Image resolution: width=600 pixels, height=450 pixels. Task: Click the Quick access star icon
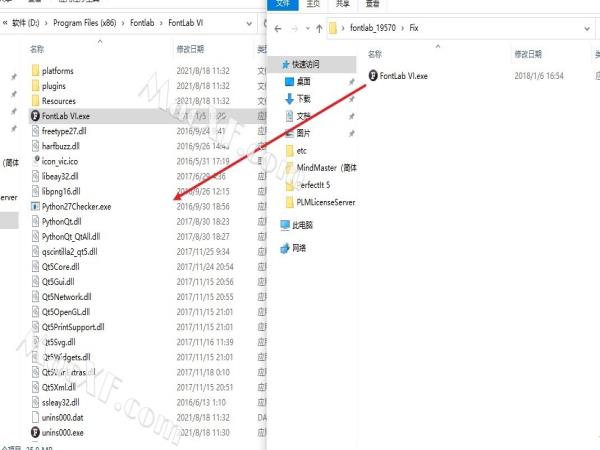point(285,64)
